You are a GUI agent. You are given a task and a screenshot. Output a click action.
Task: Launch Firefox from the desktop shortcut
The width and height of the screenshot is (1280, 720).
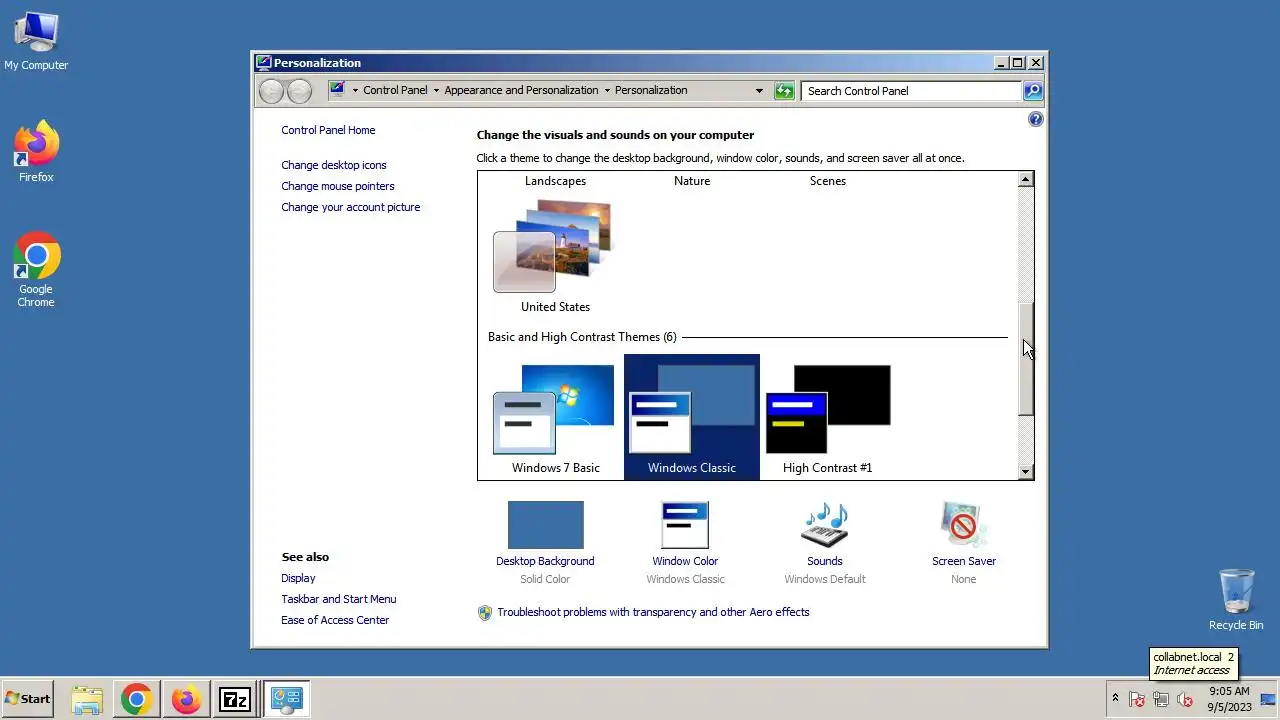36,153
